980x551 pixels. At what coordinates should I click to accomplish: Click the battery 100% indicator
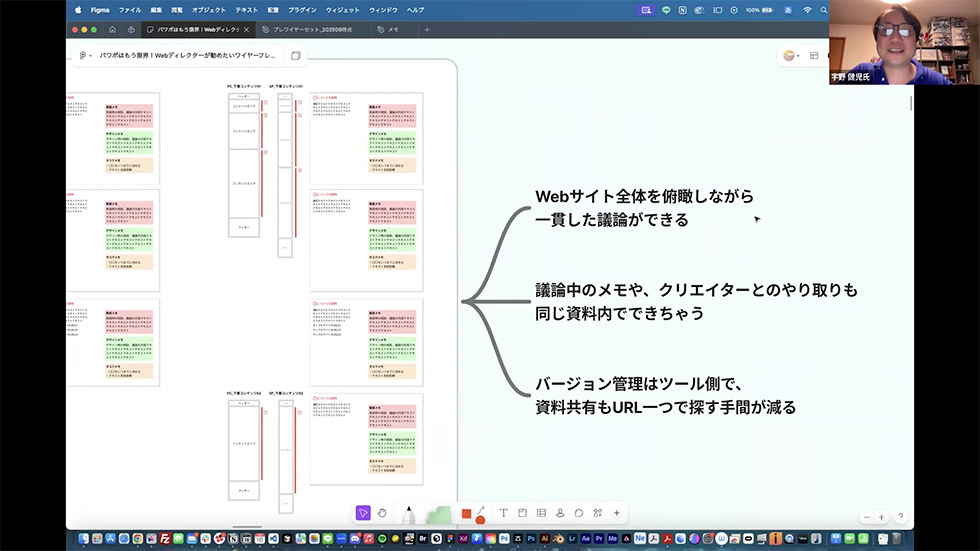759,10
